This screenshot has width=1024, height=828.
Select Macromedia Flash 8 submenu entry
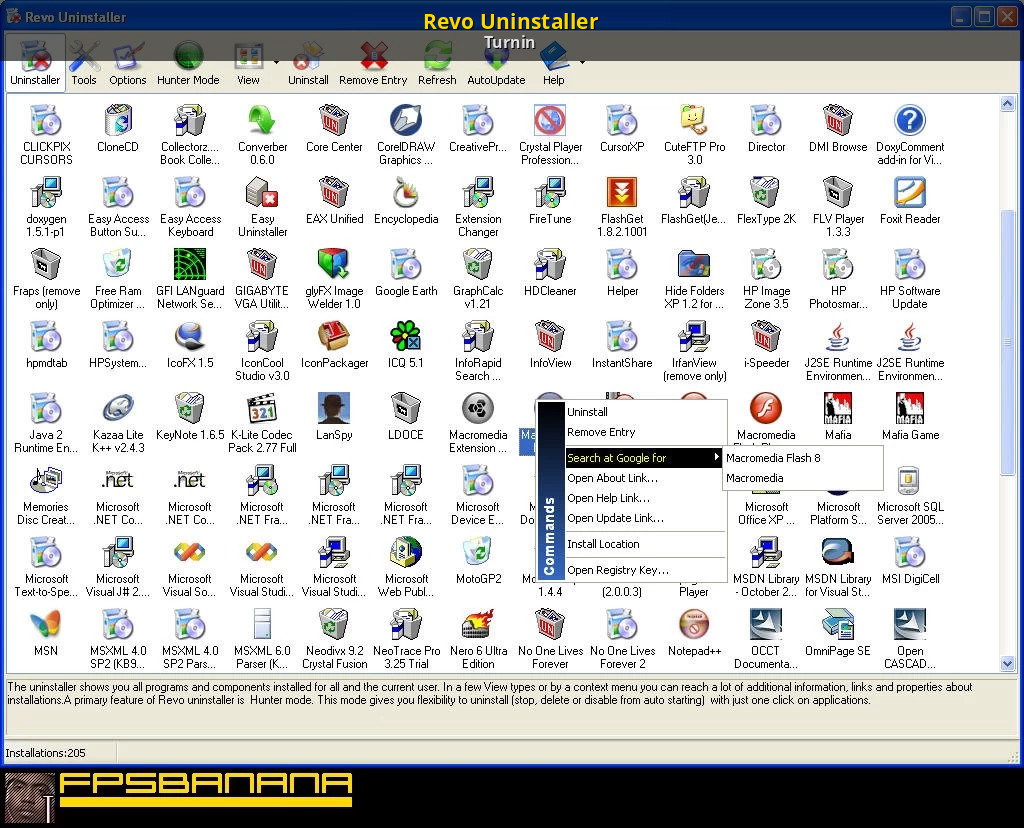[x=773, y=458]
